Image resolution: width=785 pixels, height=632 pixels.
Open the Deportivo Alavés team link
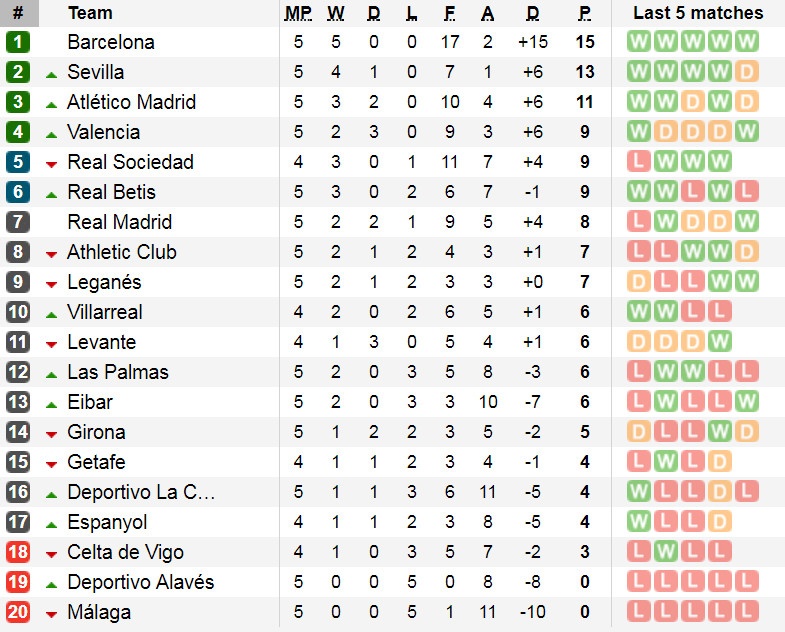(140, 582)
